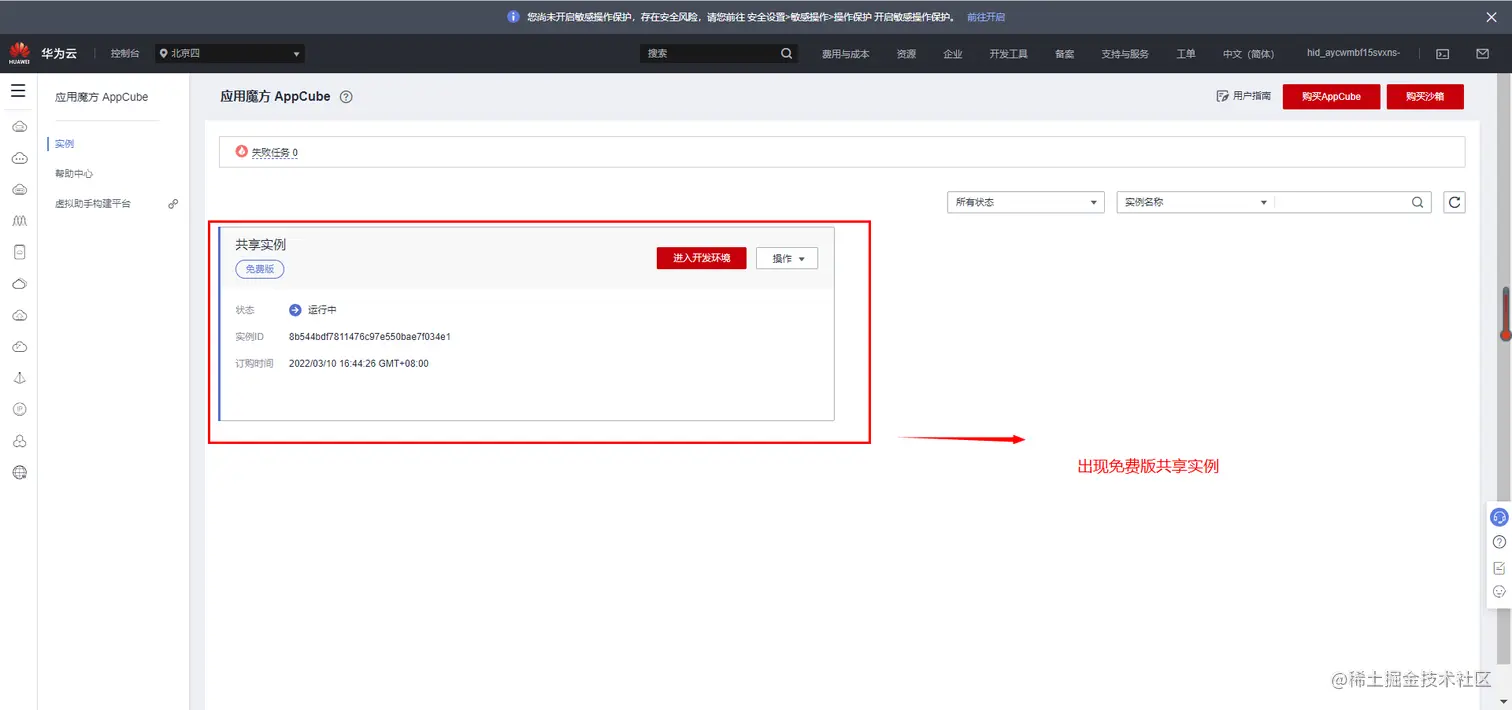Click the red flame failed-task icon
The height and width of the screenshot is (710, 1512).
click(241, 151)
